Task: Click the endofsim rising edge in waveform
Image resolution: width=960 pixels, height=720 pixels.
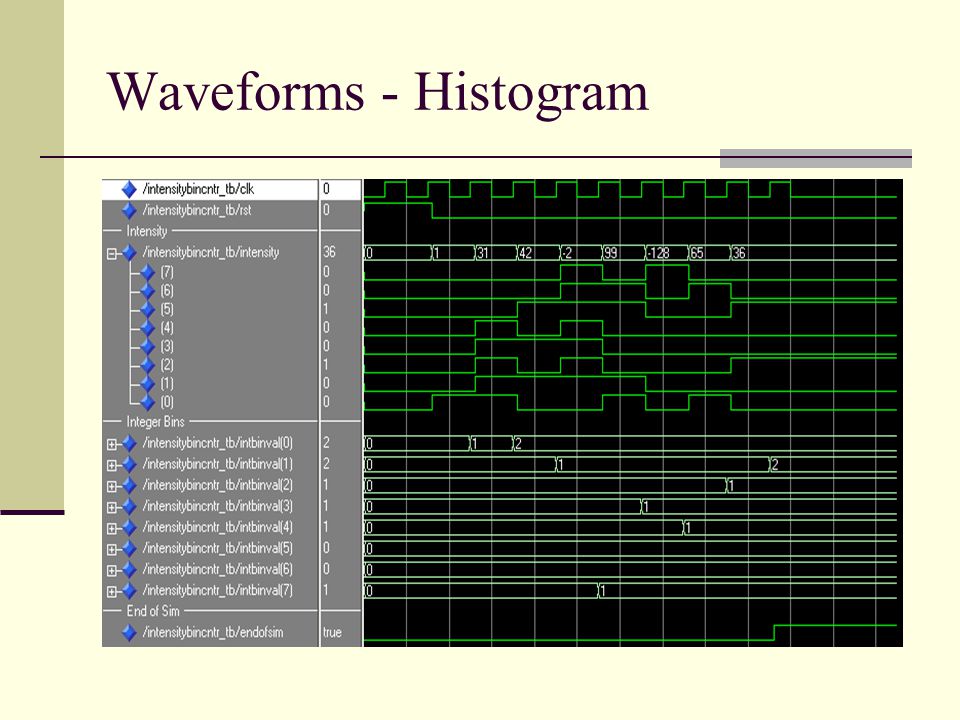Action: (x=774, y=632)
